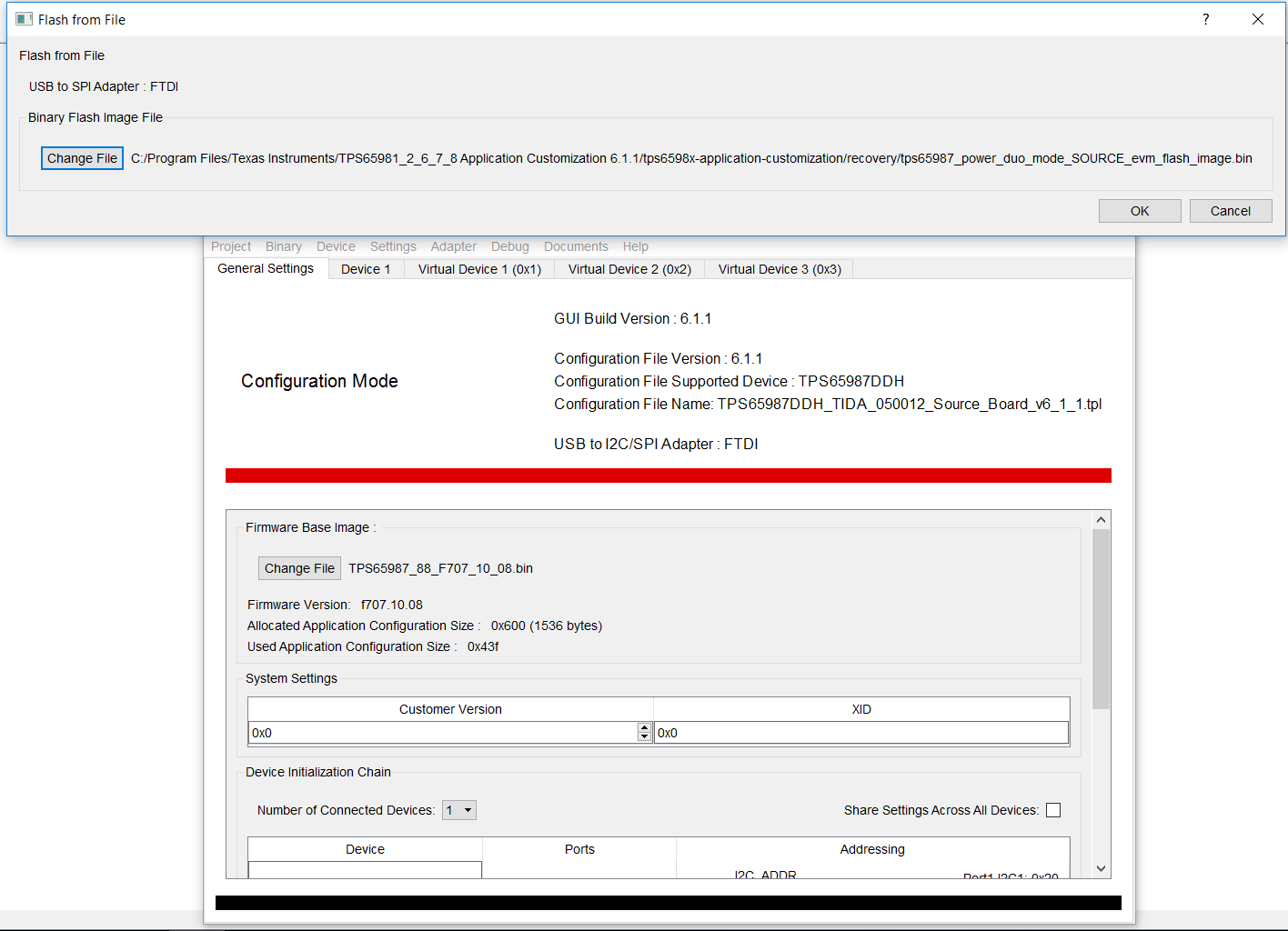Click the vertical scrollbar thumb in settings panel

(1101, 618)
